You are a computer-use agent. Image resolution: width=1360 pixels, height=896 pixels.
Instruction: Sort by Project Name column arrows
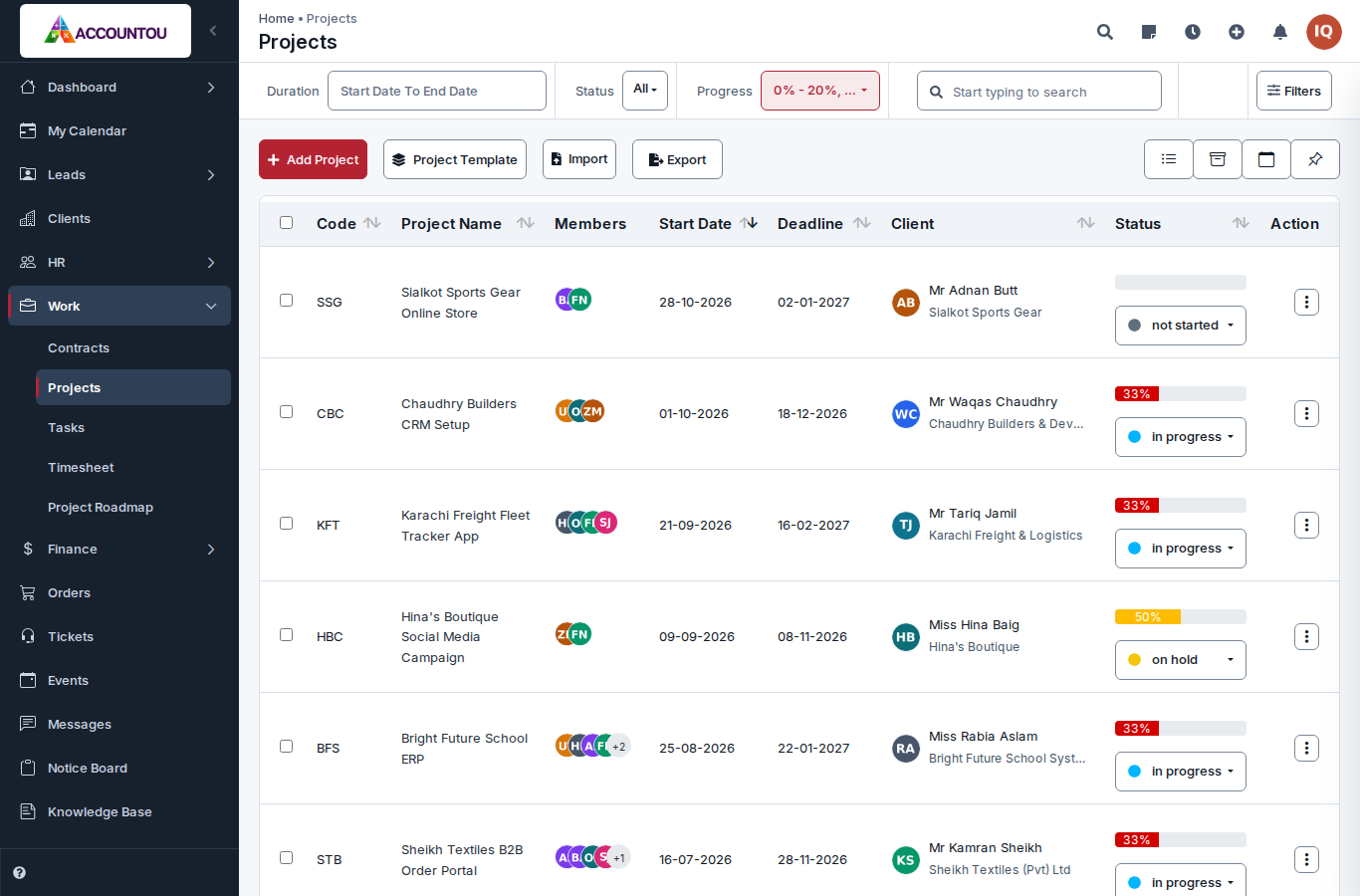[526, 223]
